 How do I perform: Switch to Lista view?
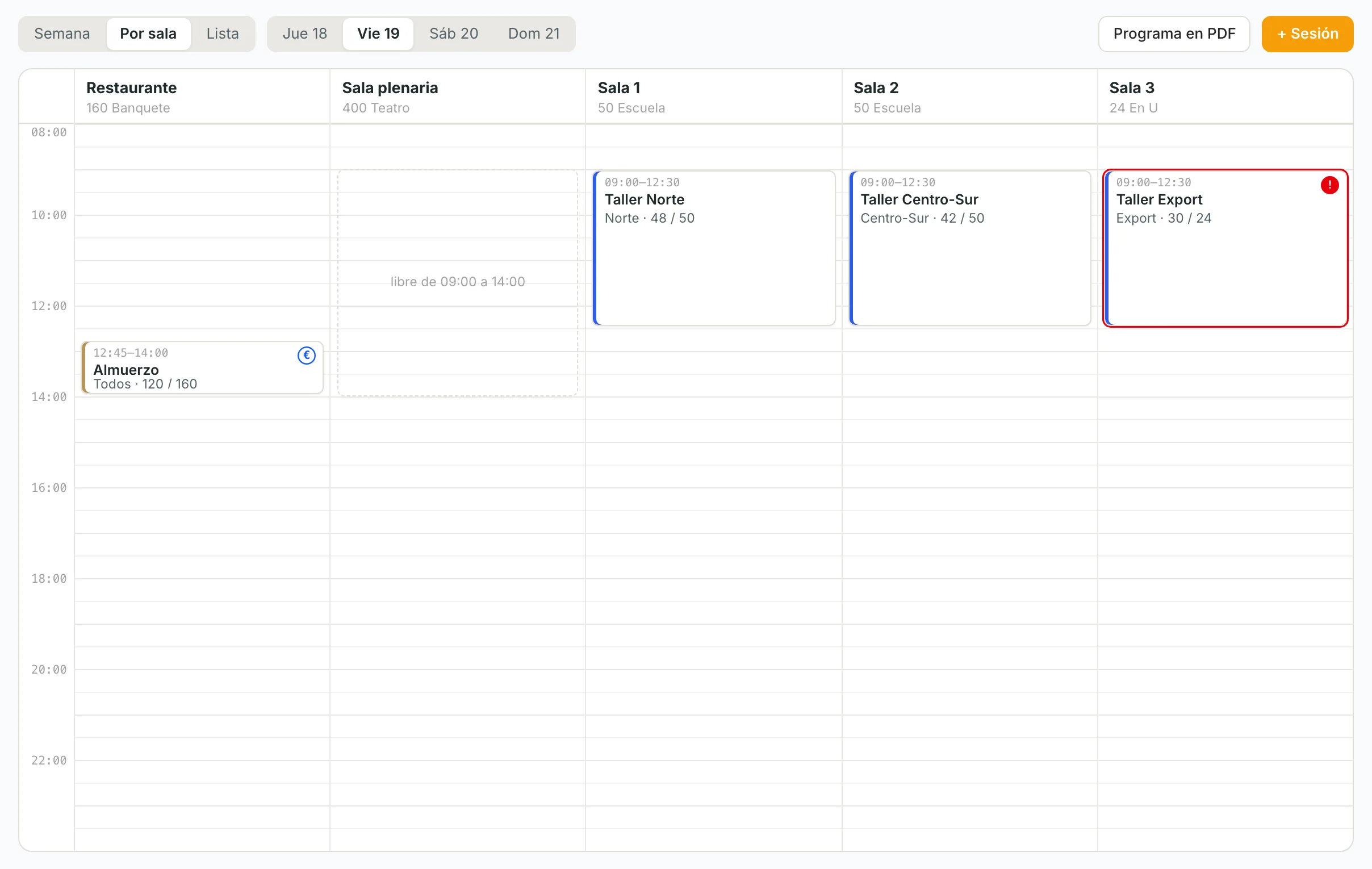click(222, 34)
